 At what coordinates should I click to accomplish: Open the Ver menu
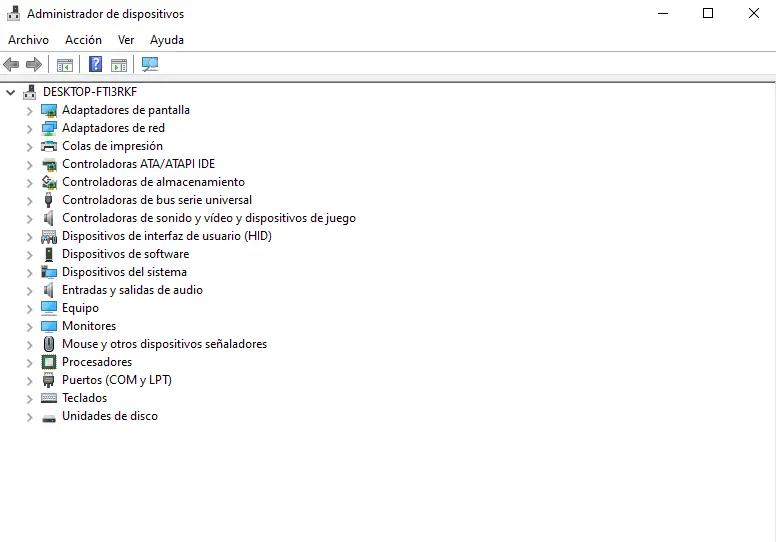tap(126, 40)
